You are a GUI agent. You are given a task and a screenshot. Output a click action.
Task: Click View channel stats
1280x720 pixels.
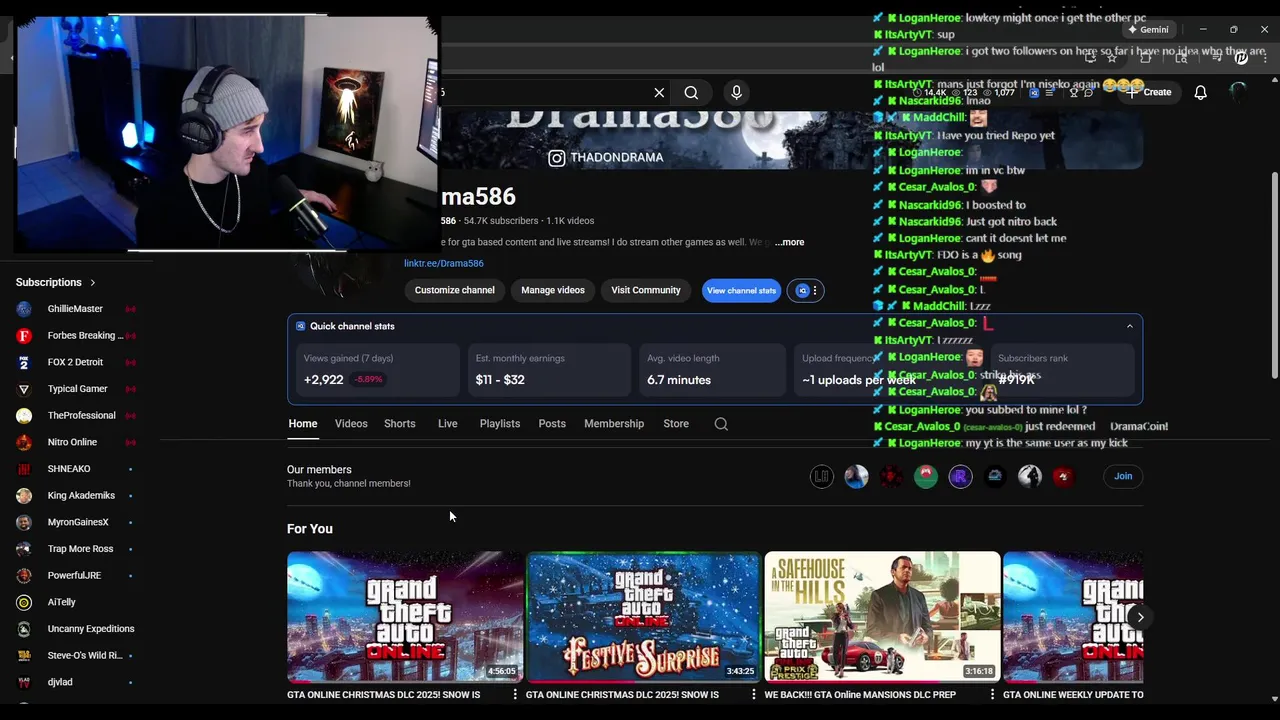point(741,290)
